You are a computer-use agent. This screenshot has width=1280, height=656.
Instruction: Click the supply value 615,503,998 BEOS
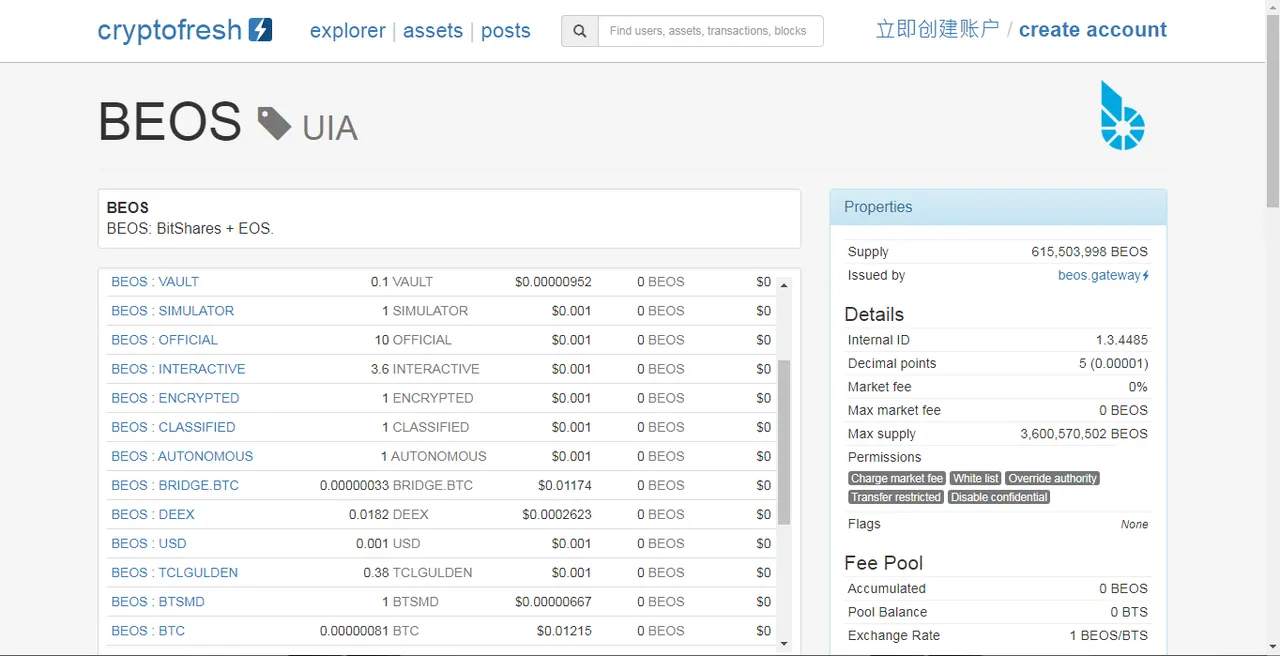click(1089, 252)
